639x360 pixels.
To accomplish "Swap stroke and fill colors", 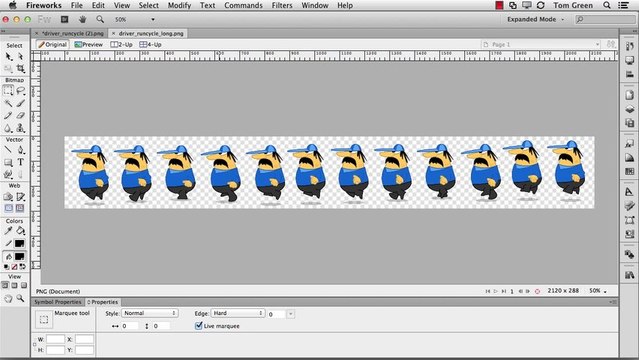I will 23,267.
